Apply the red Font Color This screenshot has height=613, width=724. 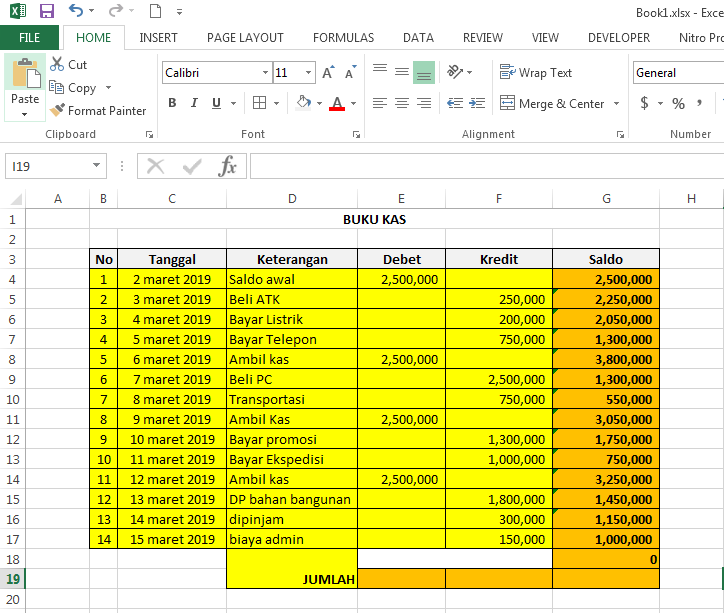(337, 103)
